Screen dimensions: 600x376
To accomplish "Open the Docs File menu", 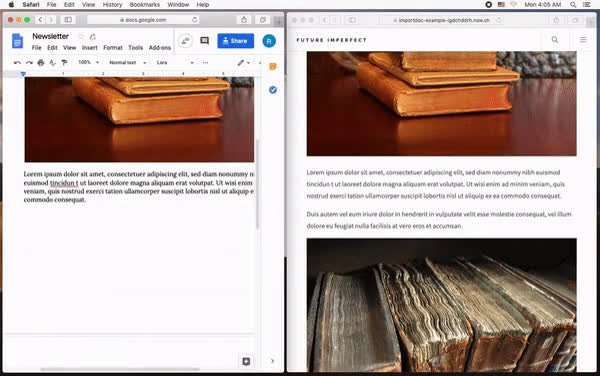I will tap(37, 48).
